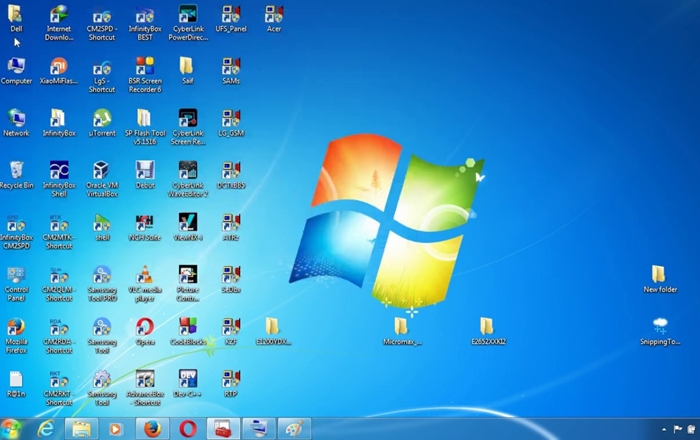
Task: Select the CM2MTK - Shortcut icon
Action: [58, 232]
